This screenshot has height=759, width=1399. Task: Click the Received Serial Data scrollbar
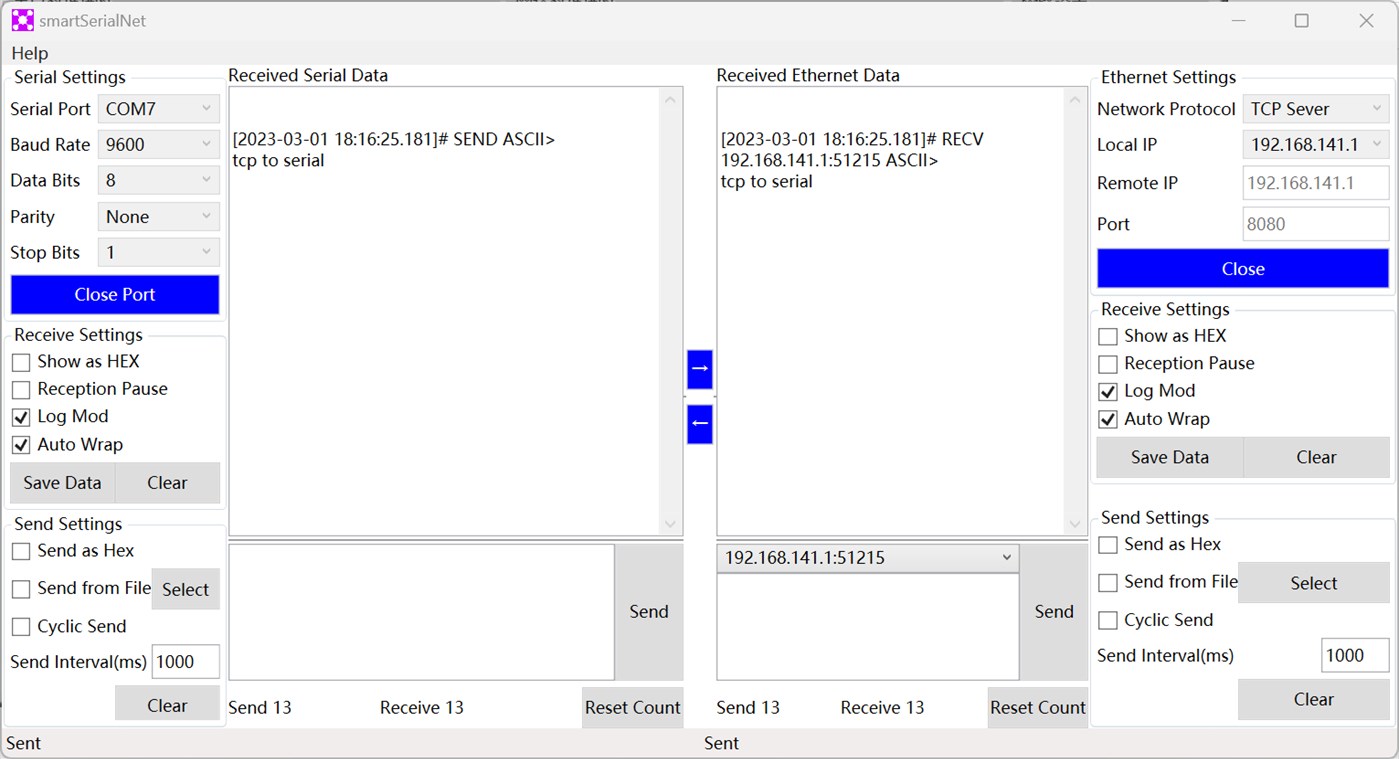670,310
